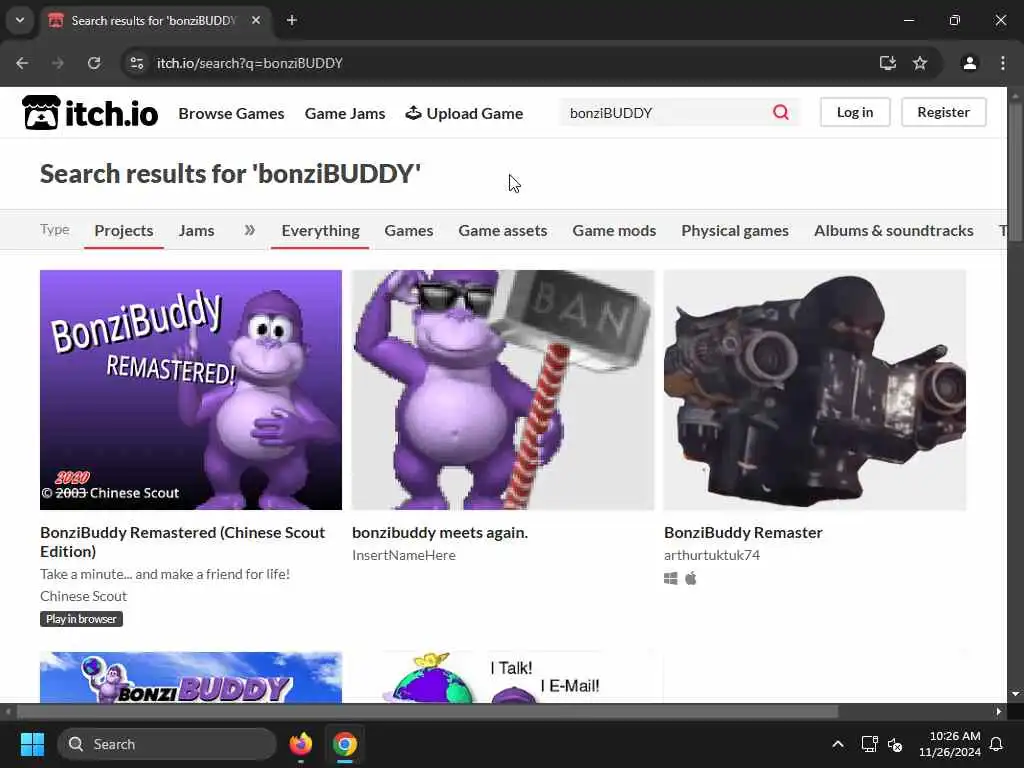This screenshot has height=768, width=1024.
Task: Open site information icon in address bar
Action: [x=136, y=63]
